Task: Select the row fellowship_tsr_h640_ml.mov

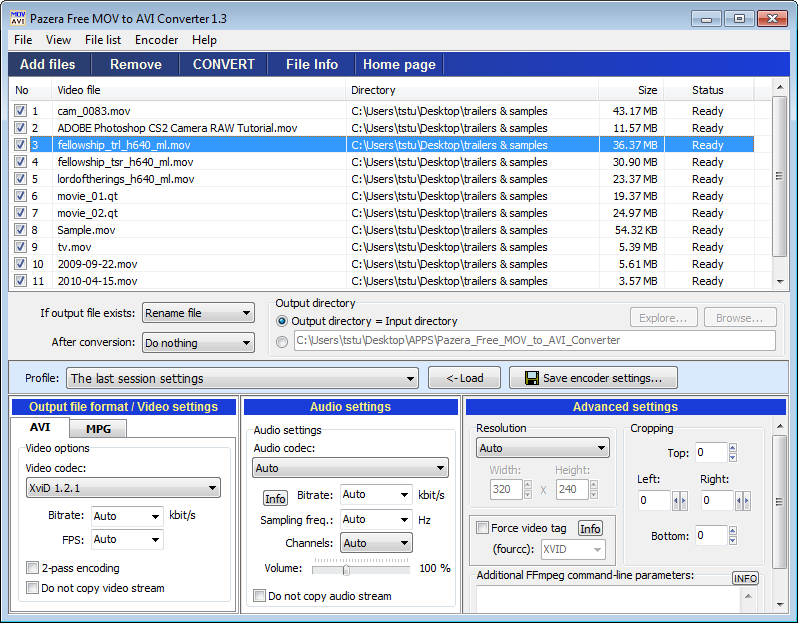Action: (382, 162)
